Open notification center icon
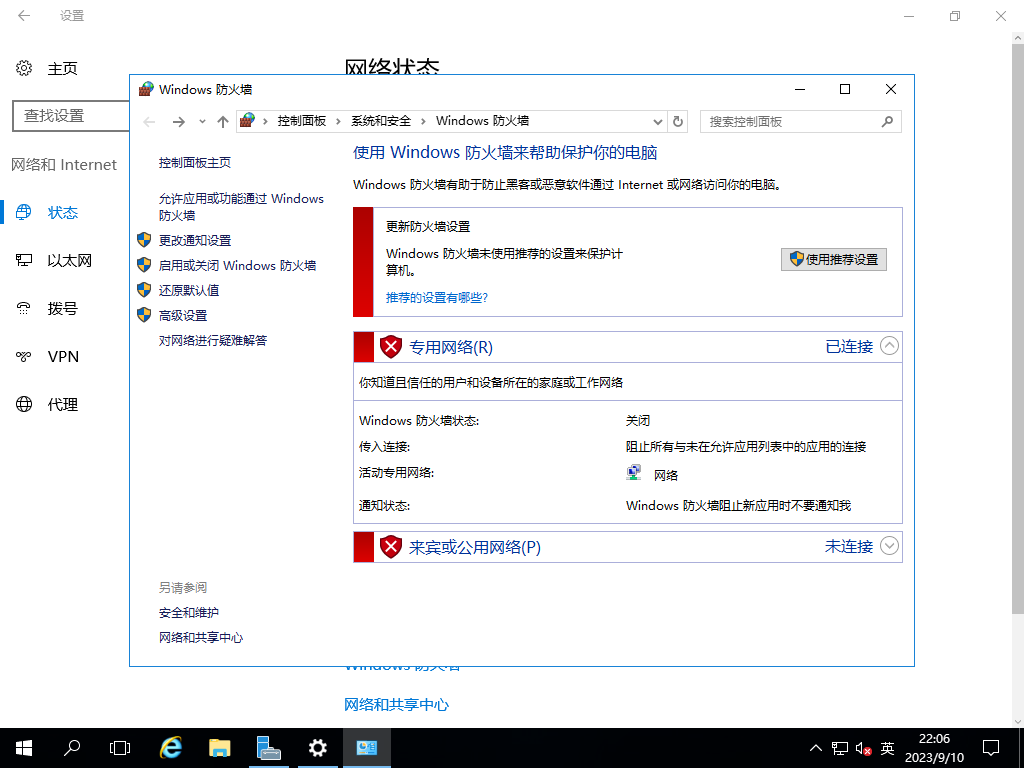Image resolution: width=1024 pixels, height=768 pixels. pos(991,748)
